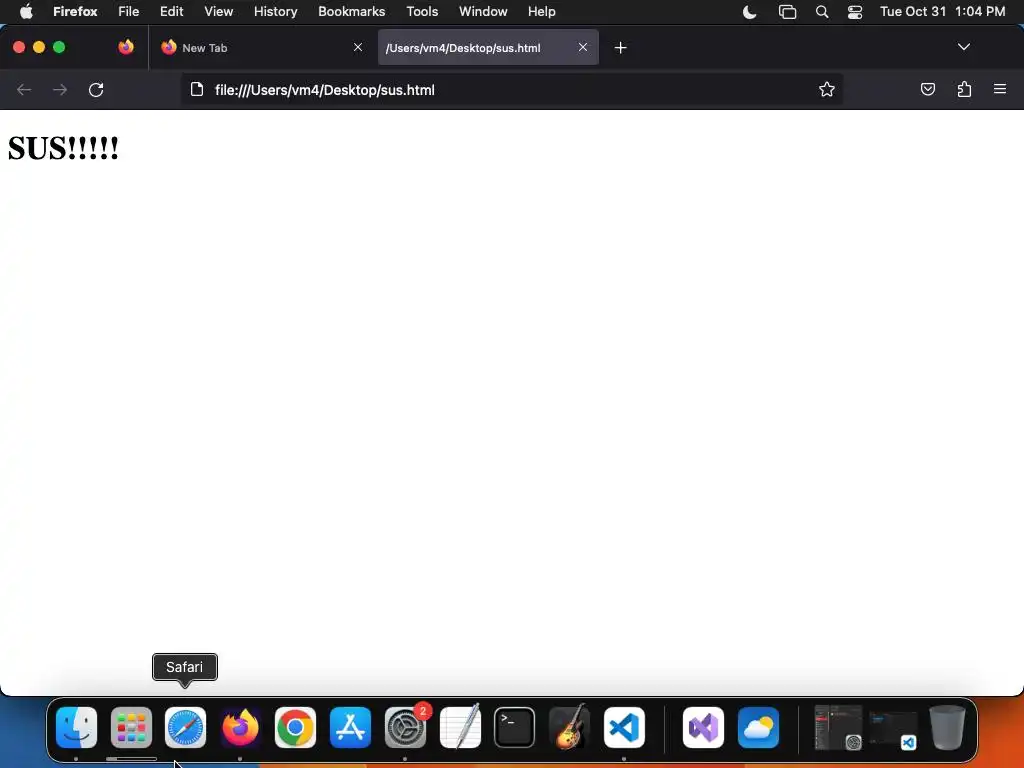Open the Bookmarks menu

pyautogui.click(x=351, y=12)
